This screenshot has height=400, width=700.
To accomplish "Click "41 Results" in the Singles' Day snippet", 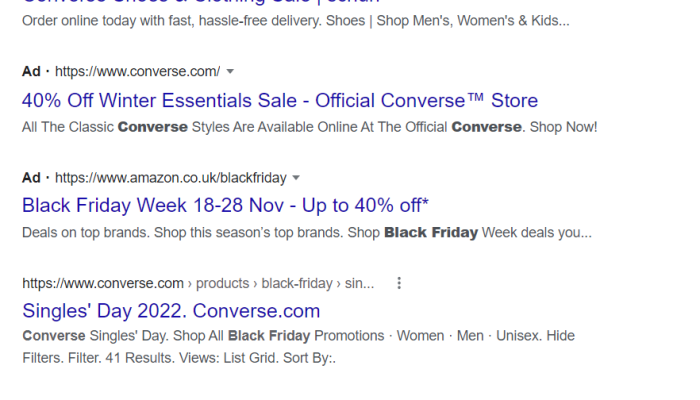I will click(140, 358).
